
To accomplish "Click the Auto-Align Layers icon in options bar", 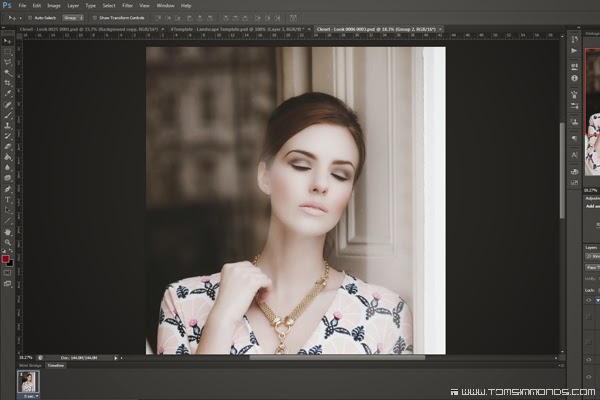I will click(x=293, y=18).
